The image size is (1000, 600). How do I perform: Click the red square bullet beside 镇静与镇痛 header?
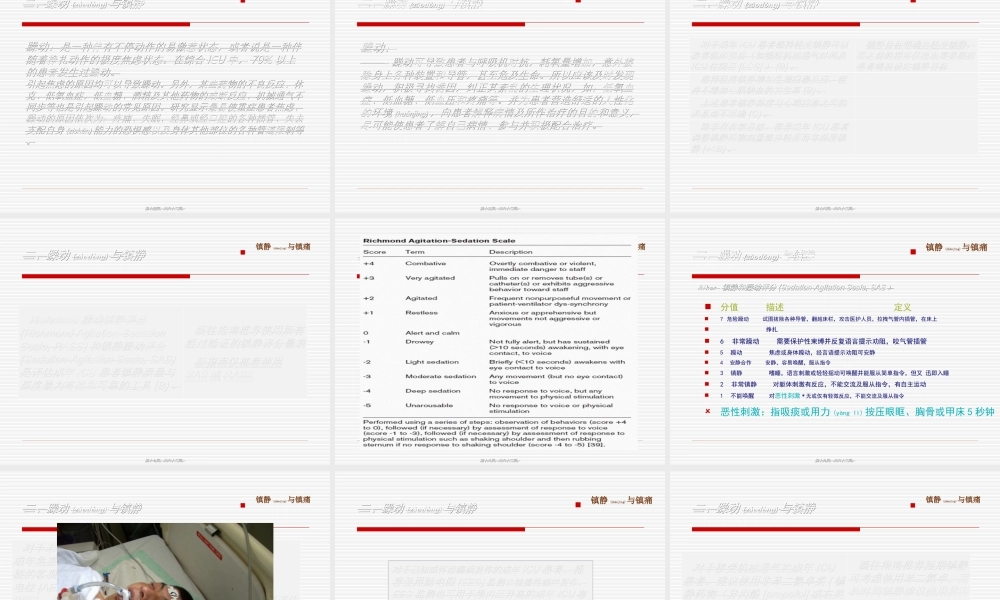click(913, 251)
